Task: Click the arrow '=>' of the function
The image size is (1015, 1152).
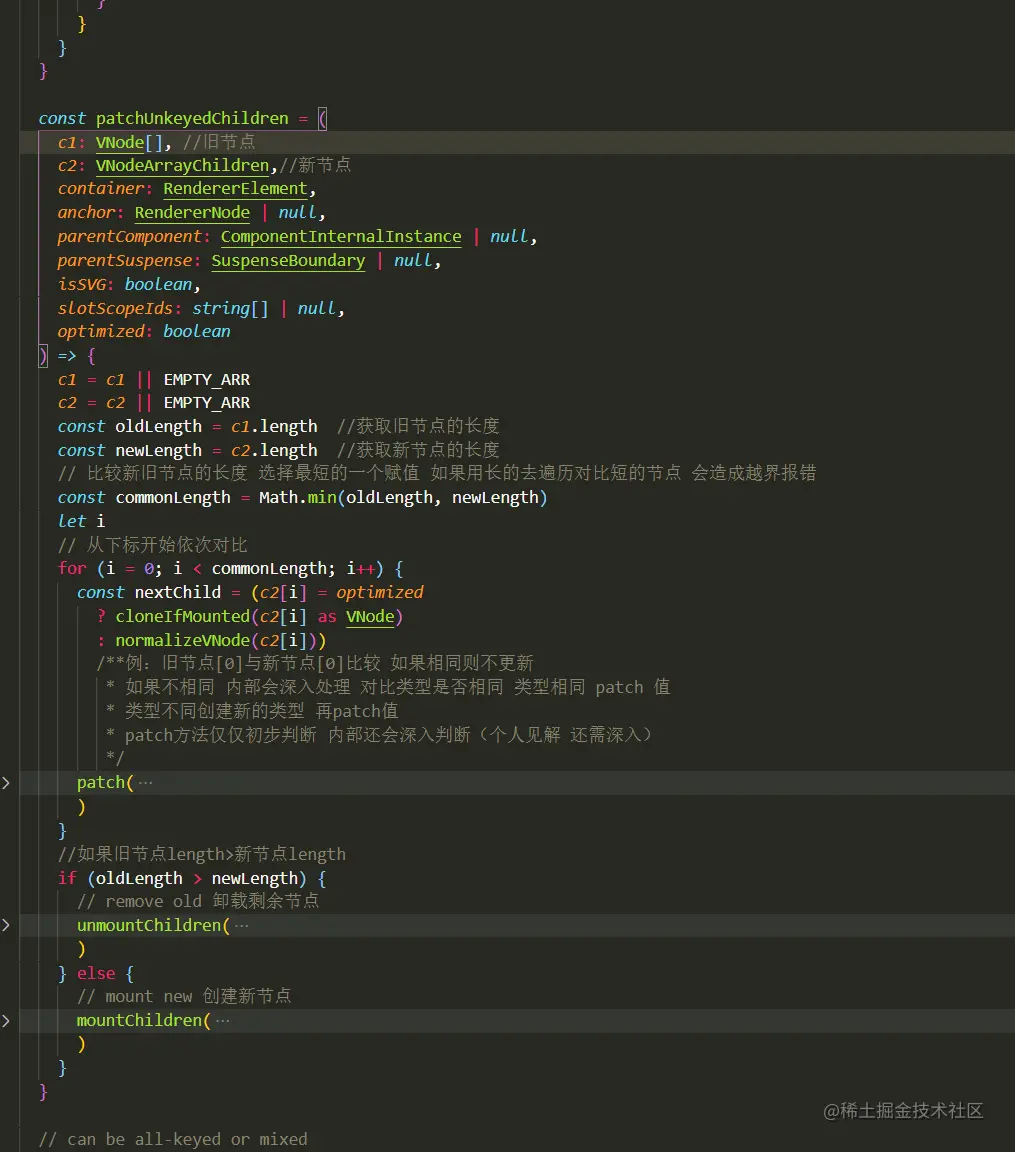Action: [x=67, y=356]
